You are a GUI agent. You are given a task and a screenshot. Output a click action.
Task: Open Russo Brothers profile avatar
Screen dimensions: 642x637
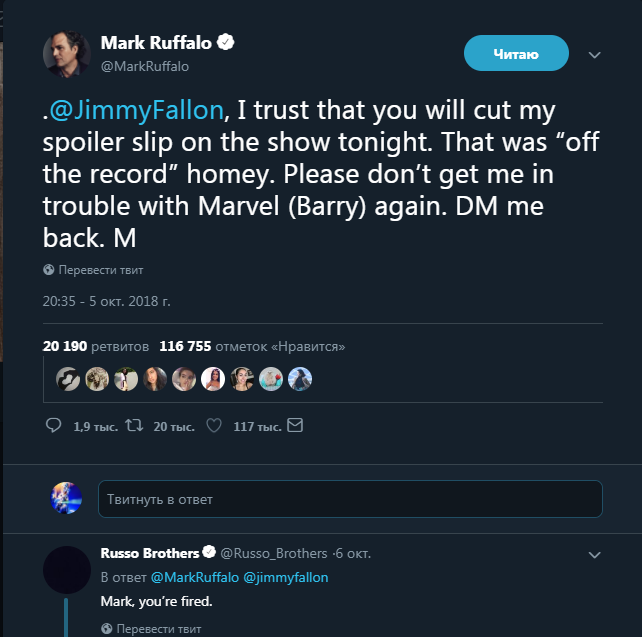(x=66, y=568)
